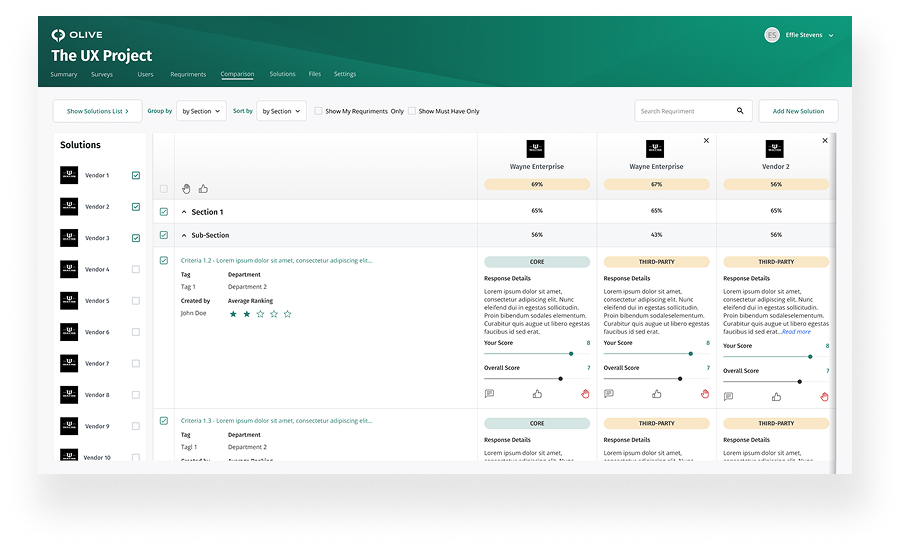The width and height of the screenshot is (906, 550).
Task: Toggle Criteria 1.3 row checkbox
Action: (164, 421)
